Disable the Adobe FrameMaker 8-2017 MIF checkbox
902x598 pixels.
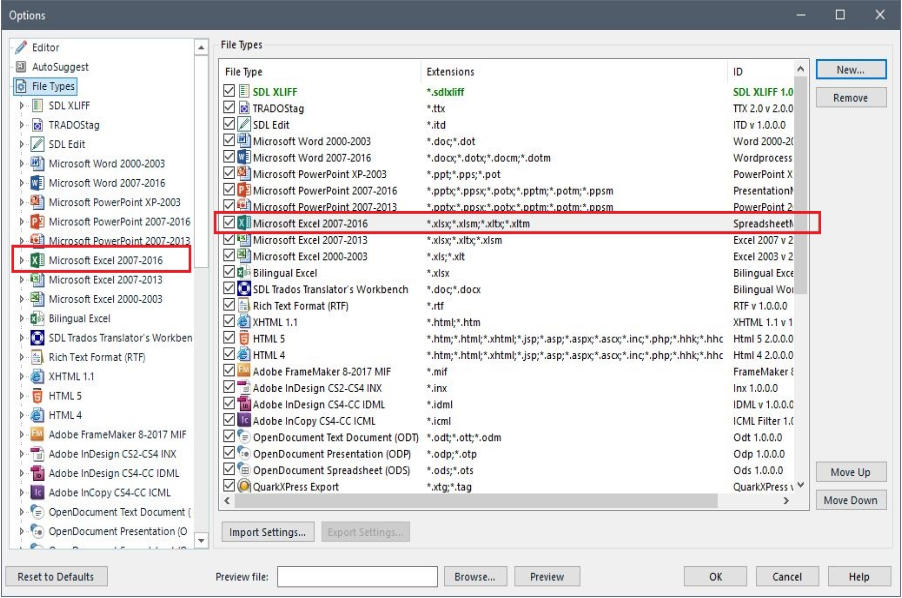point(229,371)
